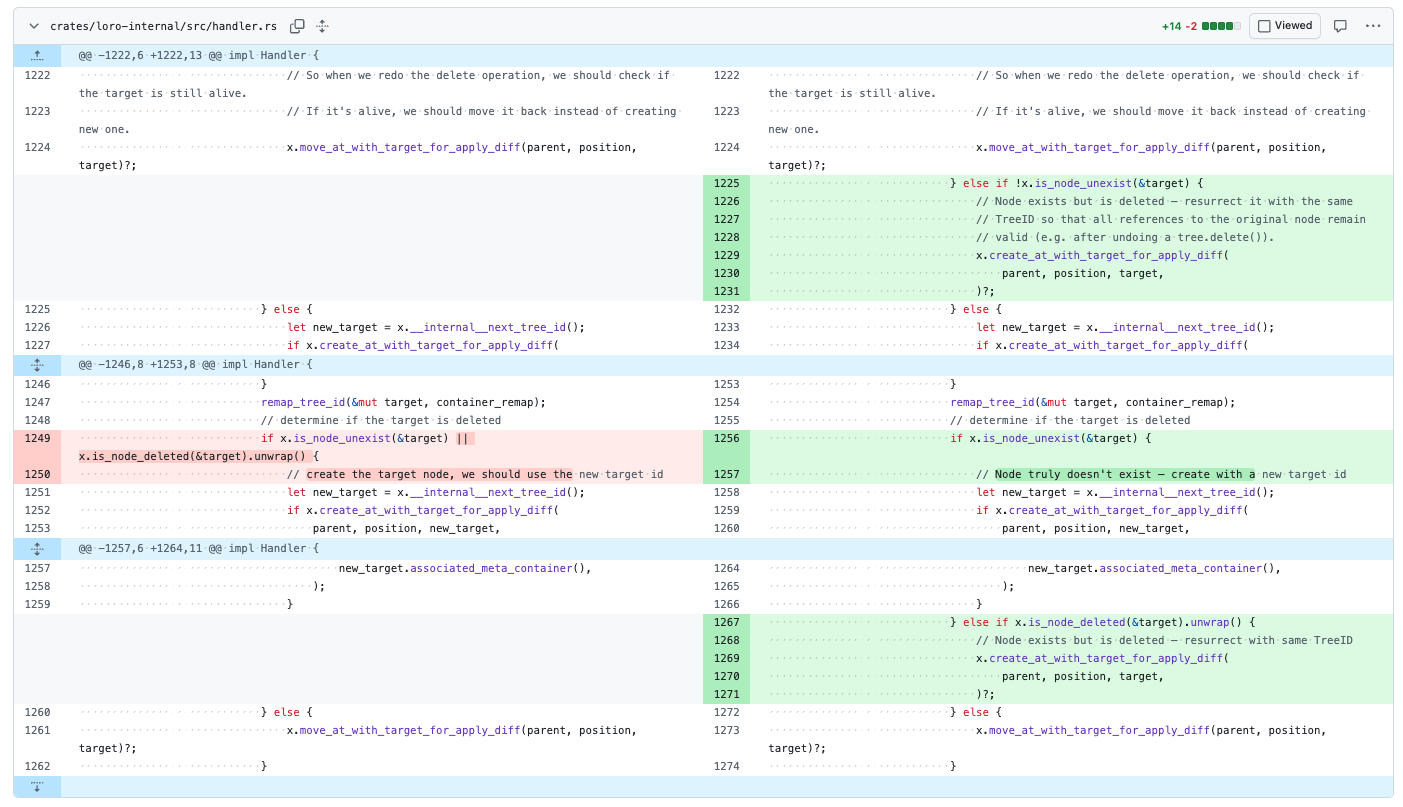Click 'else if !x.is_node_unexist(&target)' added line
1403x807 pixels.
1076,184
